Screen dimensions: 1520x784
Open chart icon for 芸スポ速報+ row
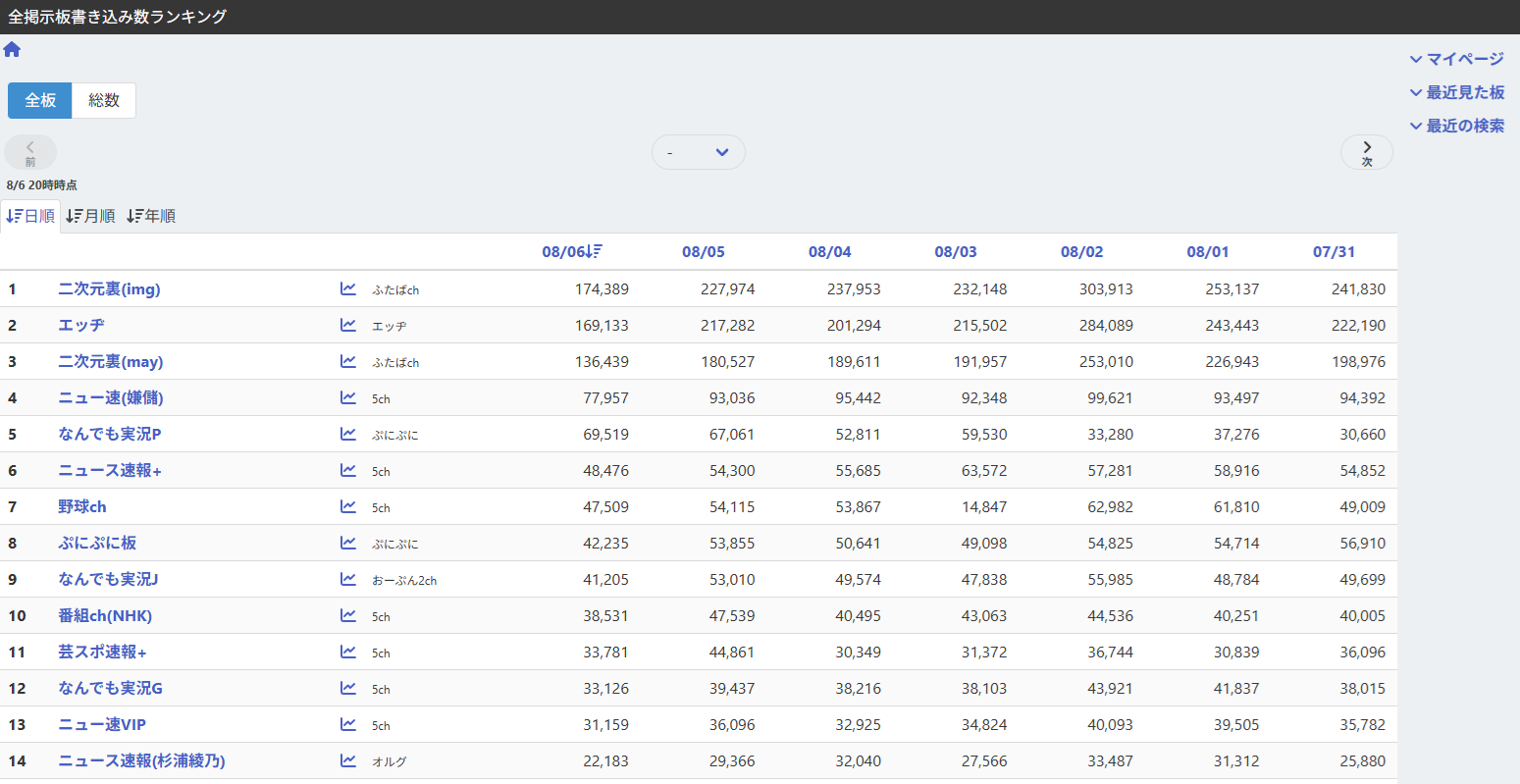coord(347,652)
